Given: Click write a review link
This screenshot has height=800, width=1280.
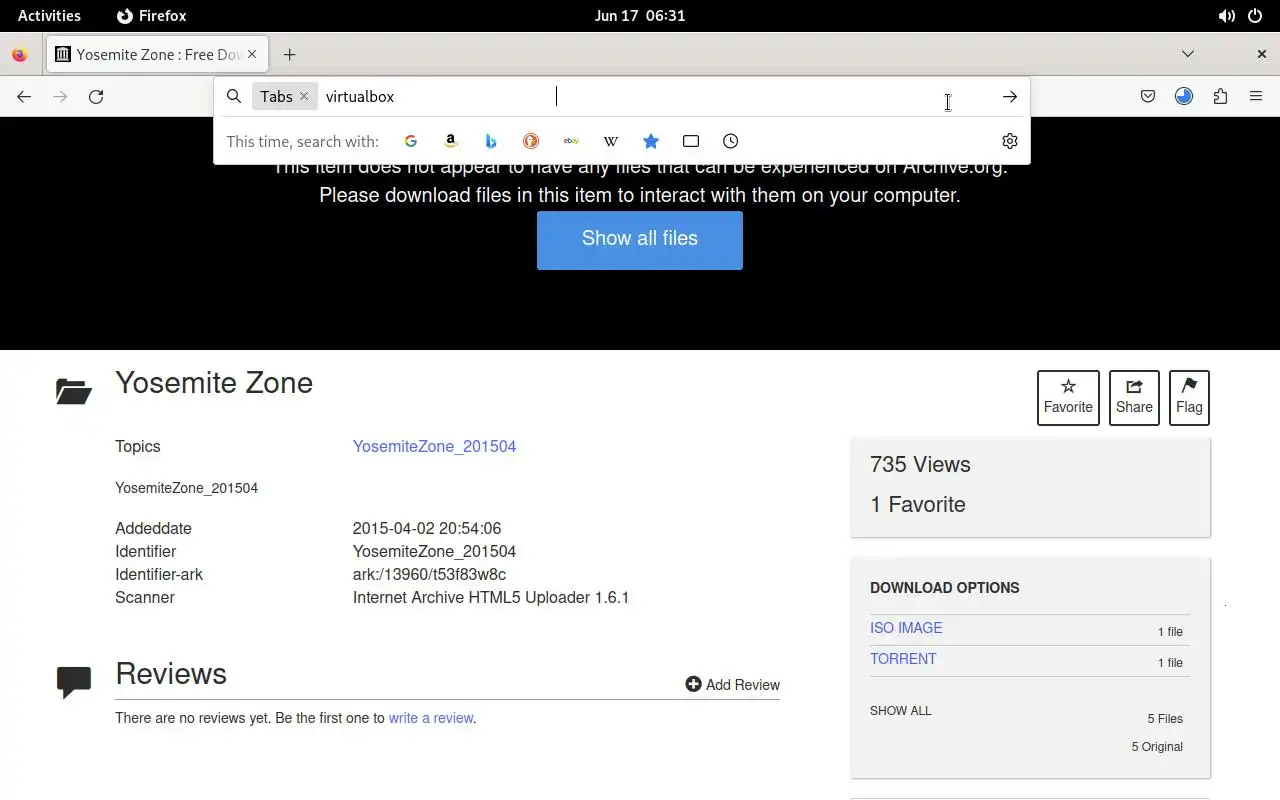Looking at the screenshot, I should tap(431, 718).
